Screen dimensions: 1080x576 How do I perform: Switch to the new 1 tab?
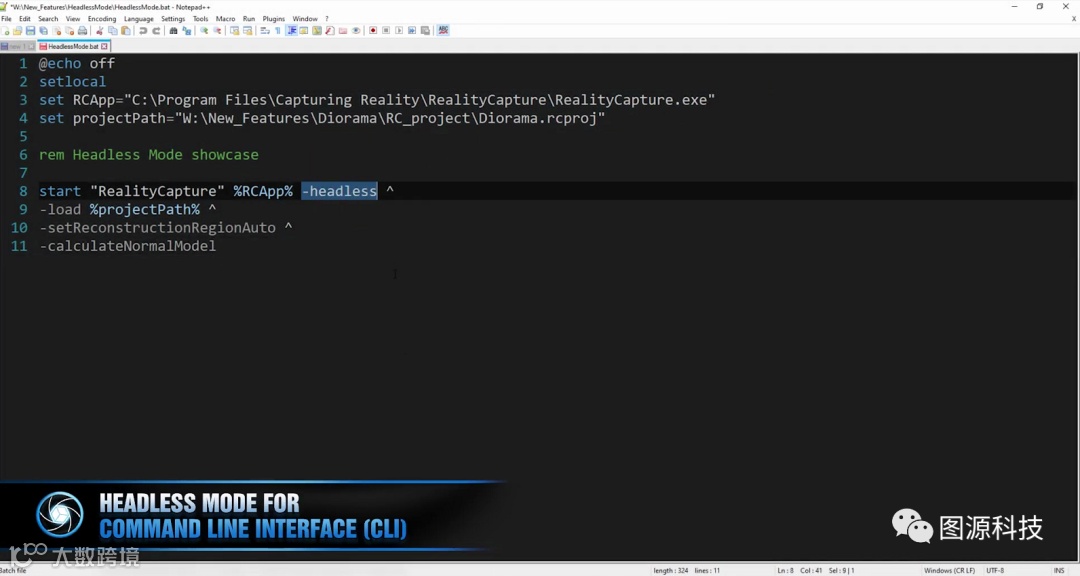pyautogui.click(x=17, y=46)
